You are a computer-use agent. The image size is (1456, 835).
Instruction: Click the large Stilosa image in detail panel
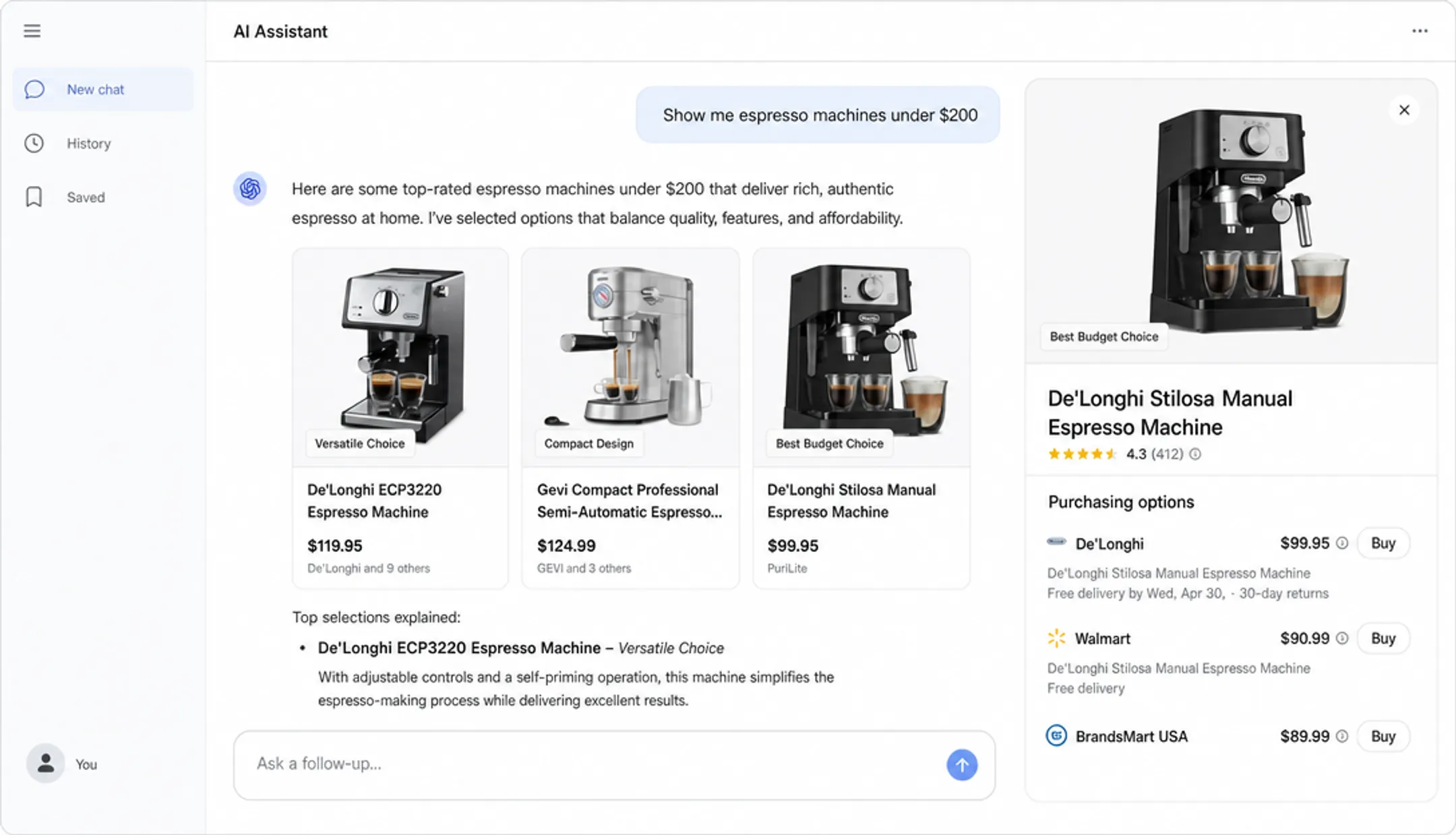click(x=1231, y=221)
